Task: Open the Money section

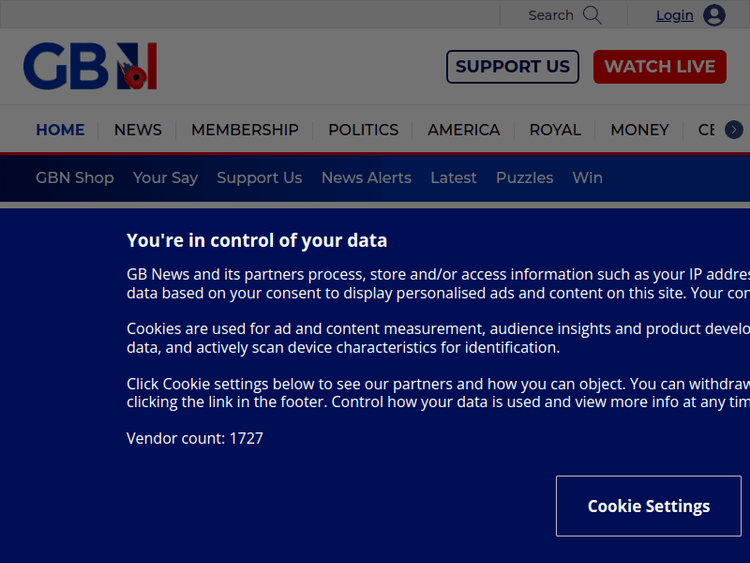Action: (x=639, y=130)
